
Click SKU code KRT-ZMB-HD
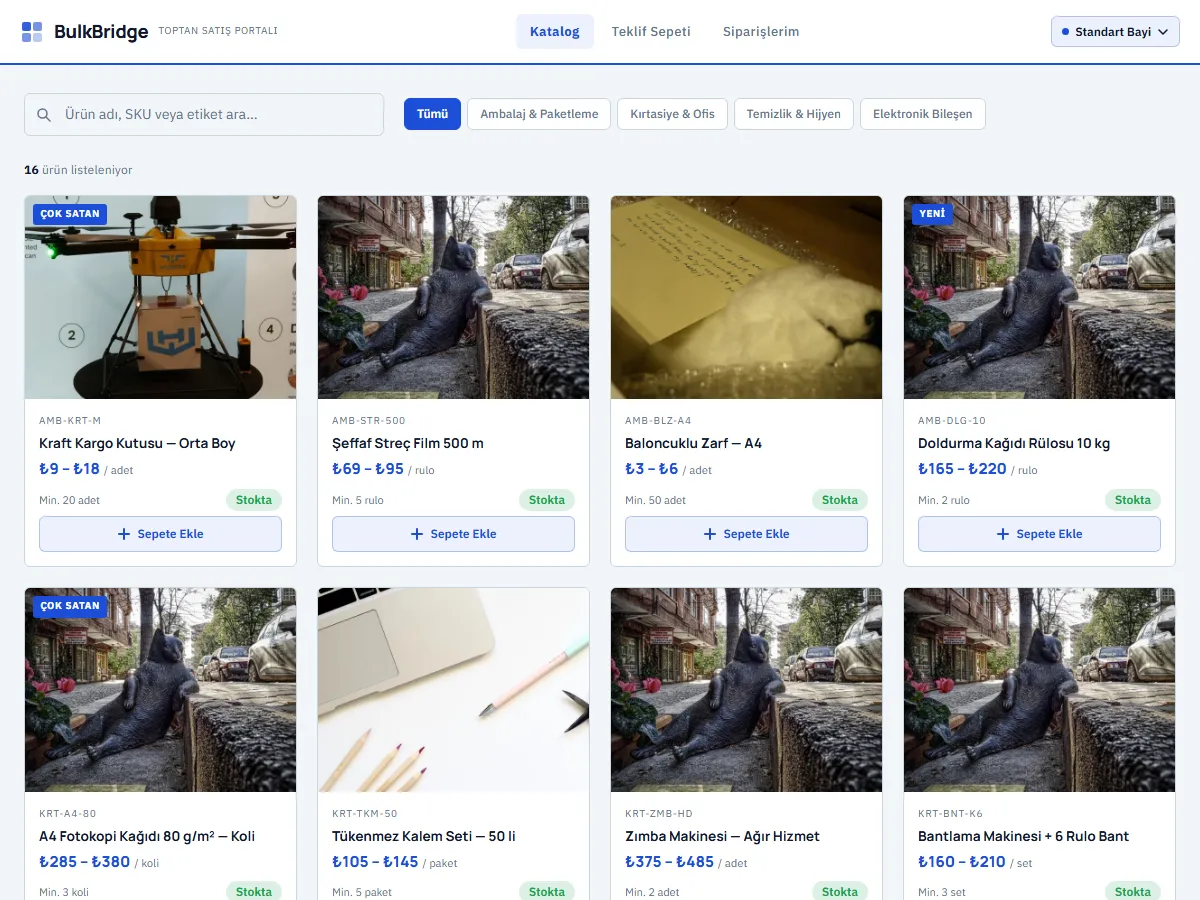[x=659, y=814]
